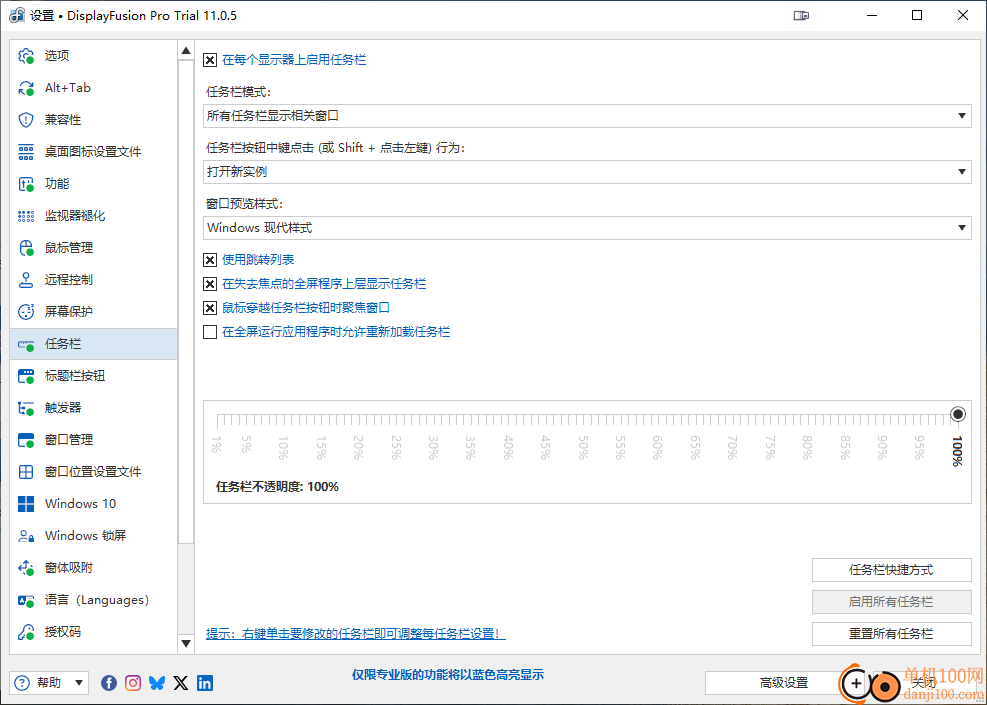
Task: Click the 兼容性 shield icon
Action: (26, 120)
